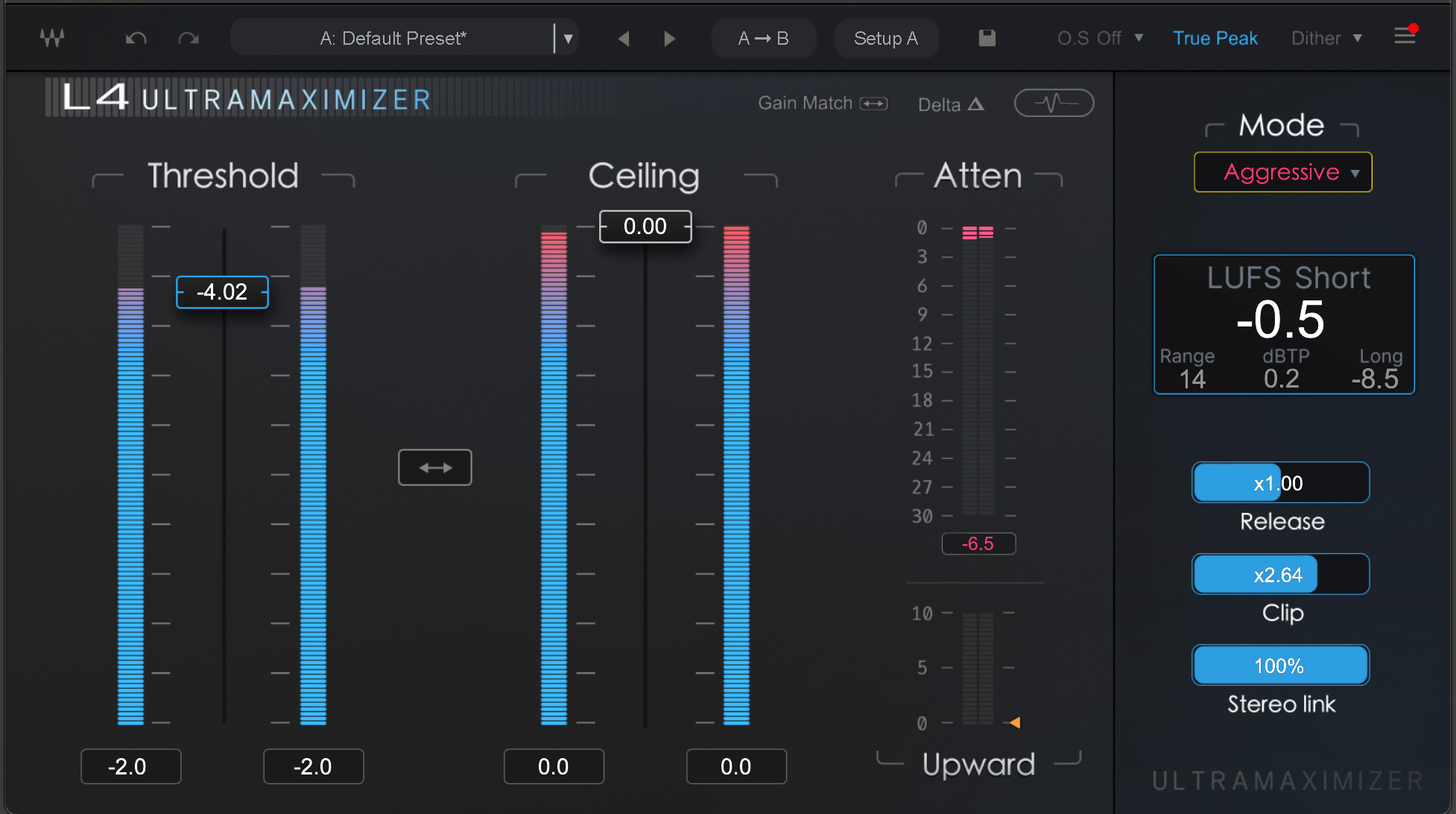
Task: Toggle Gain Match
Action: 823,104
